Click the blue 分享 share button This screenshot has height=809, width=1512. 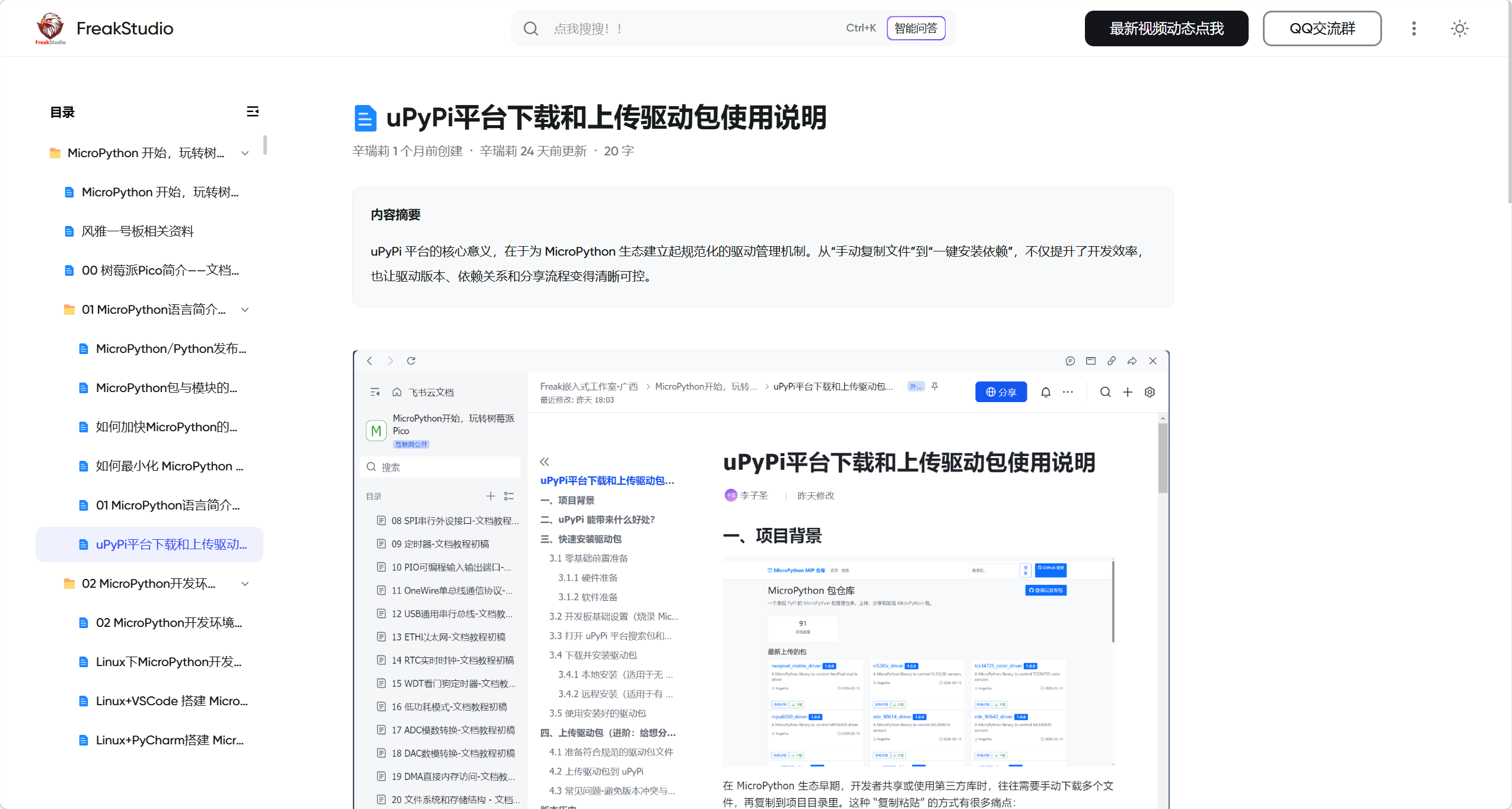1001,391
